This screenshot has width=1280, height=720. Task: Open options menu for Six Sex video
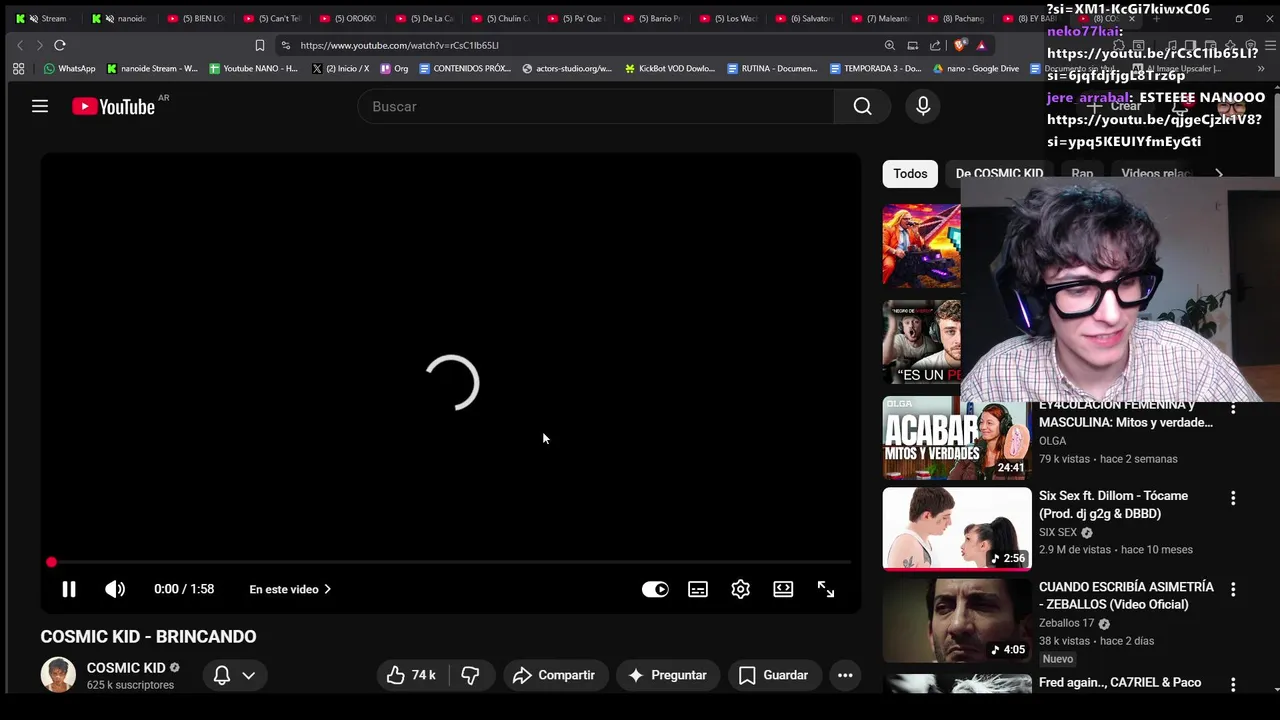[x=1233, y=498]
